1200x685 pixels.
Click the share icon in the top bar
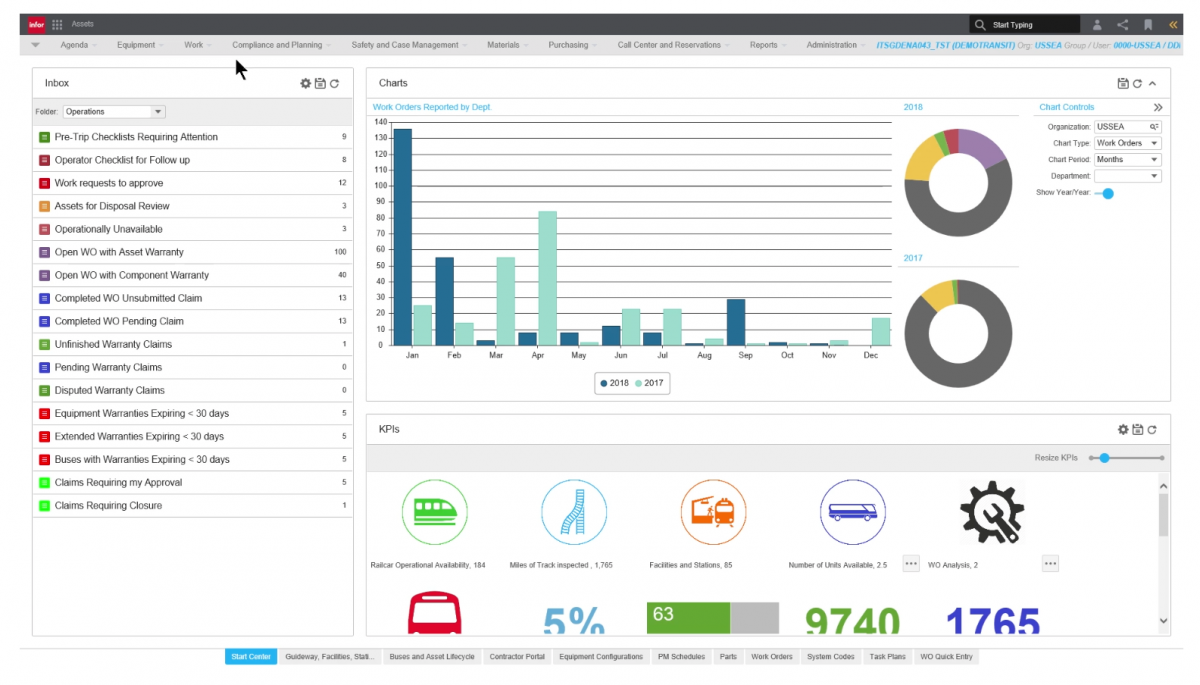(1122, 25)
